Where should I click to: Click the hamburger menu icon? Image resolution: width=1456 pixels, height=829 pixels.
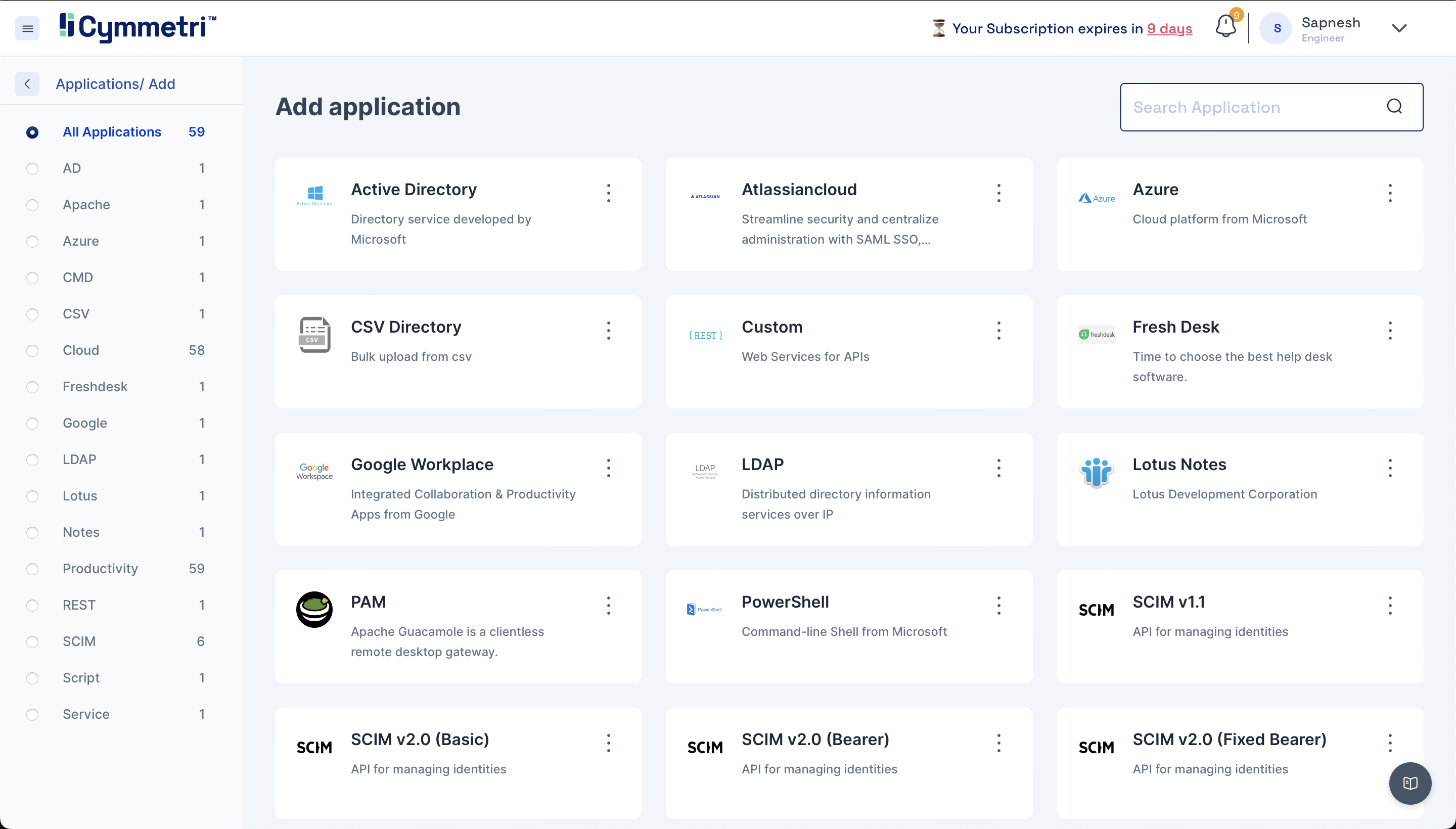tap(27, 28)
